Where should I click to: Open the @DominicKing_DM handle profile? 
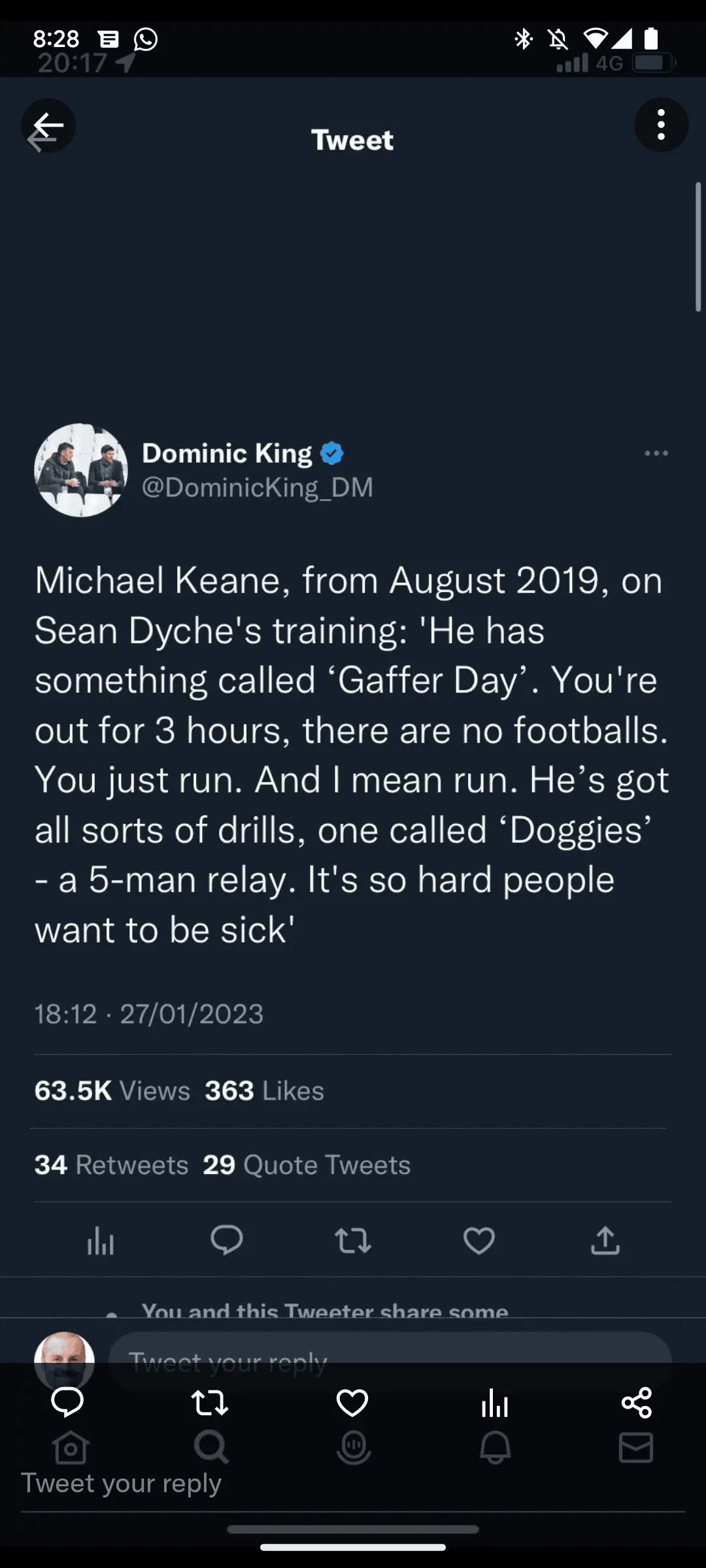coord(258,487)
